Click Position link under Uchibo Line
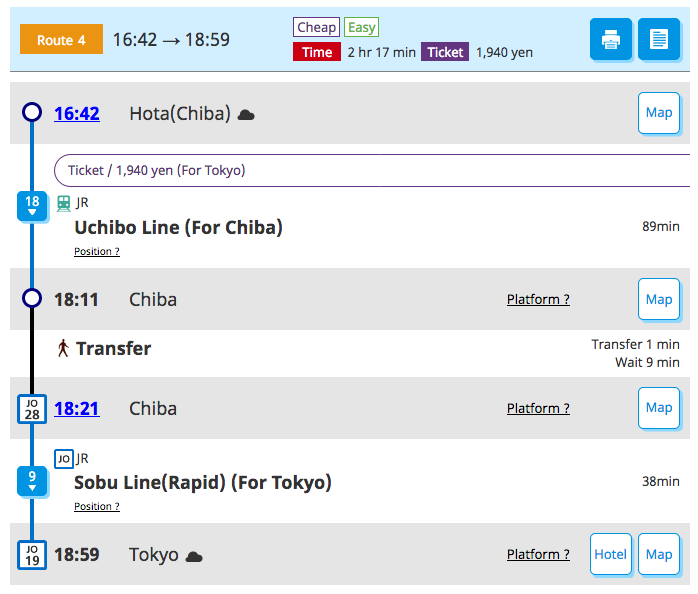The height and width of the screenshot is (594, 698). pos(97,251)
